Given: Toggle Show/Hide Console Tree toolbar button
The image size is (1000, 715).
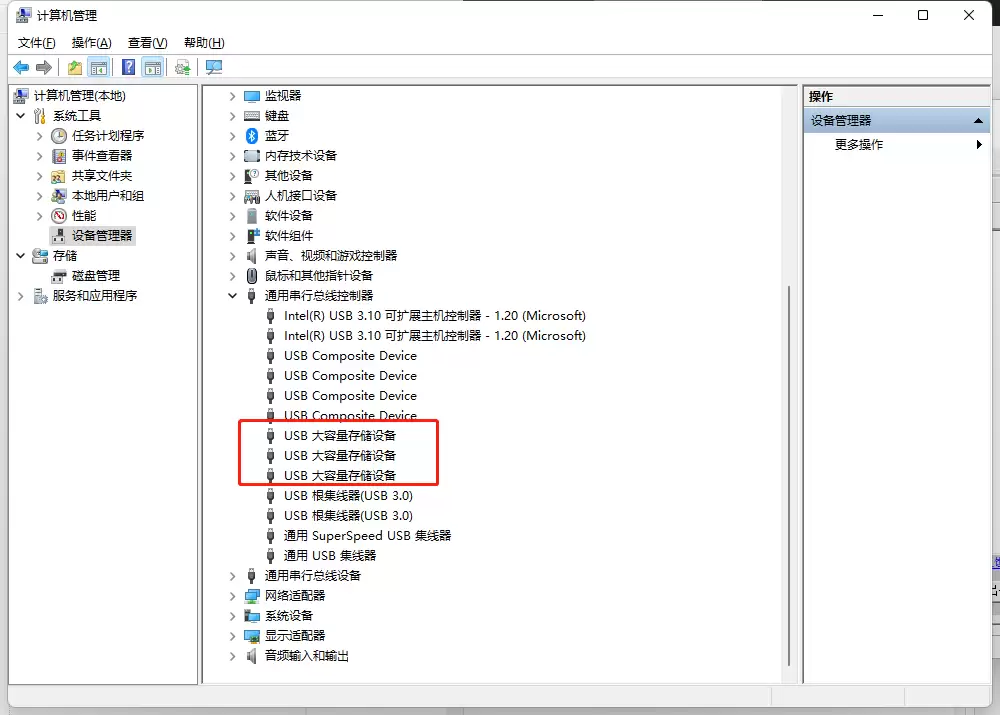Looking at the screenshot, I should pyautogui.click(x=98, y=67).
